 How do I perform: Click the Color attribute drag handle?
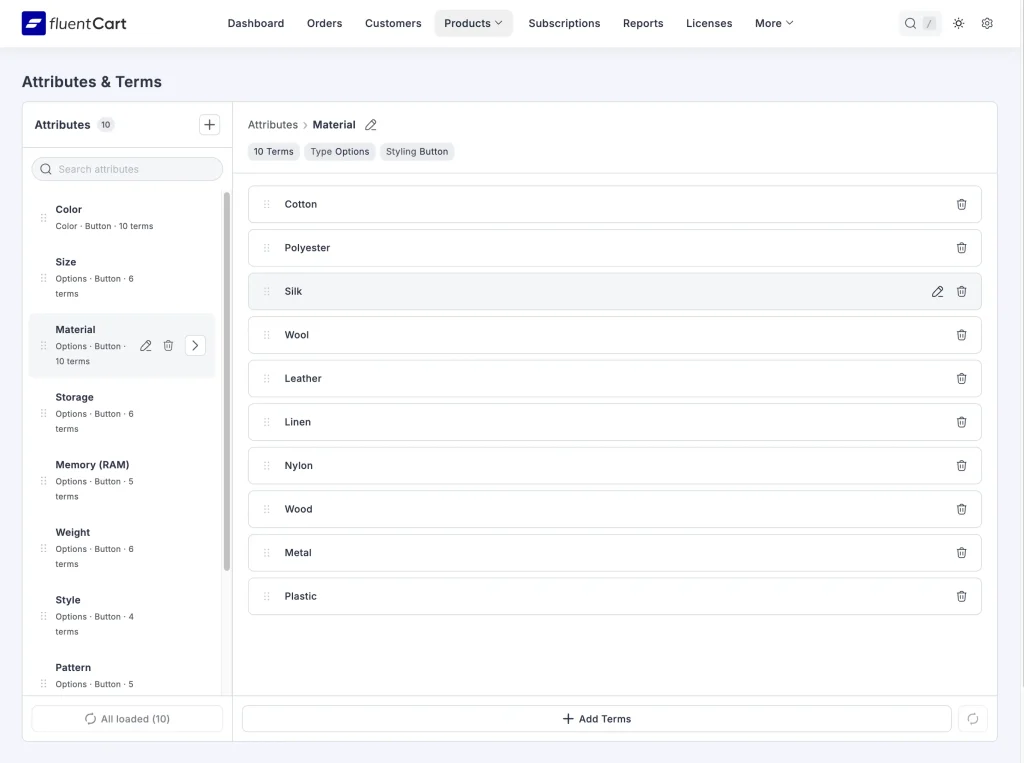point(43,218)
